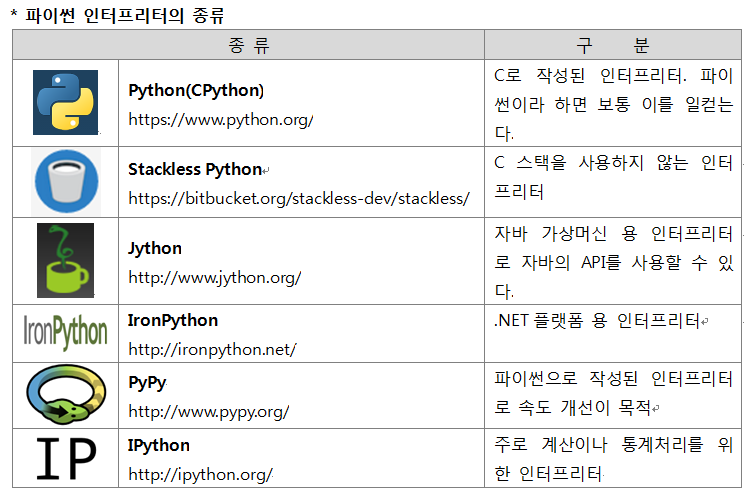The height and width of the screenshot is (496, 752).
Task: Click the .NET 플랫폼 용 인터프리터 description
Action: click(598, 320)
